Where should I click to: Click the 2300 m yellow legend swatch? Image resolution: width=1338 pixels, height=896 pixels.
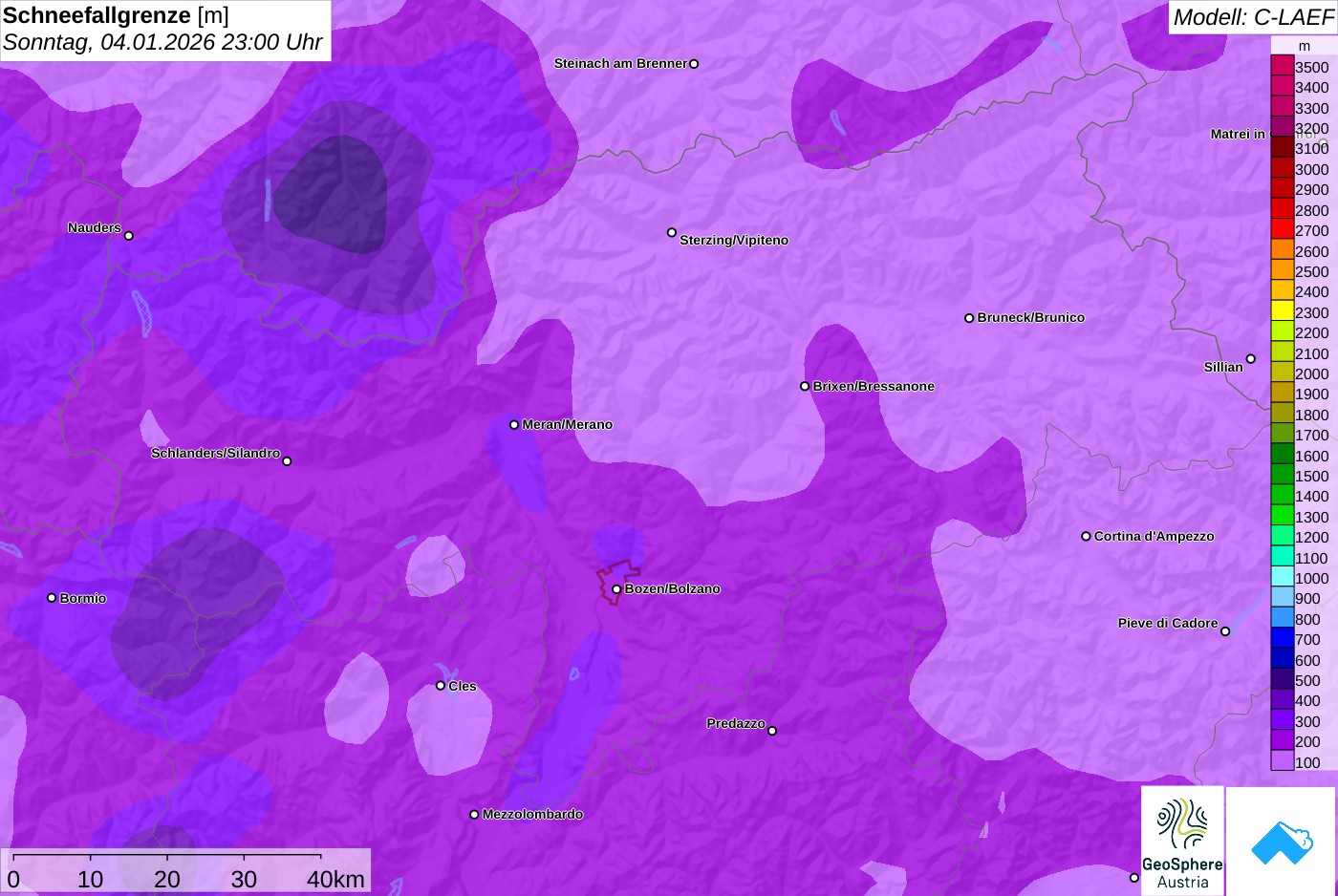click(x=1283, y=311)
